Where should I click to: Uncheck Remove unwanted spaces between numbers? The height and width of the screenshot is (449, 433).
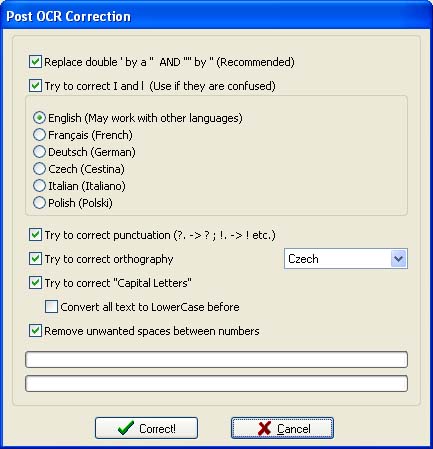[35, 331]
